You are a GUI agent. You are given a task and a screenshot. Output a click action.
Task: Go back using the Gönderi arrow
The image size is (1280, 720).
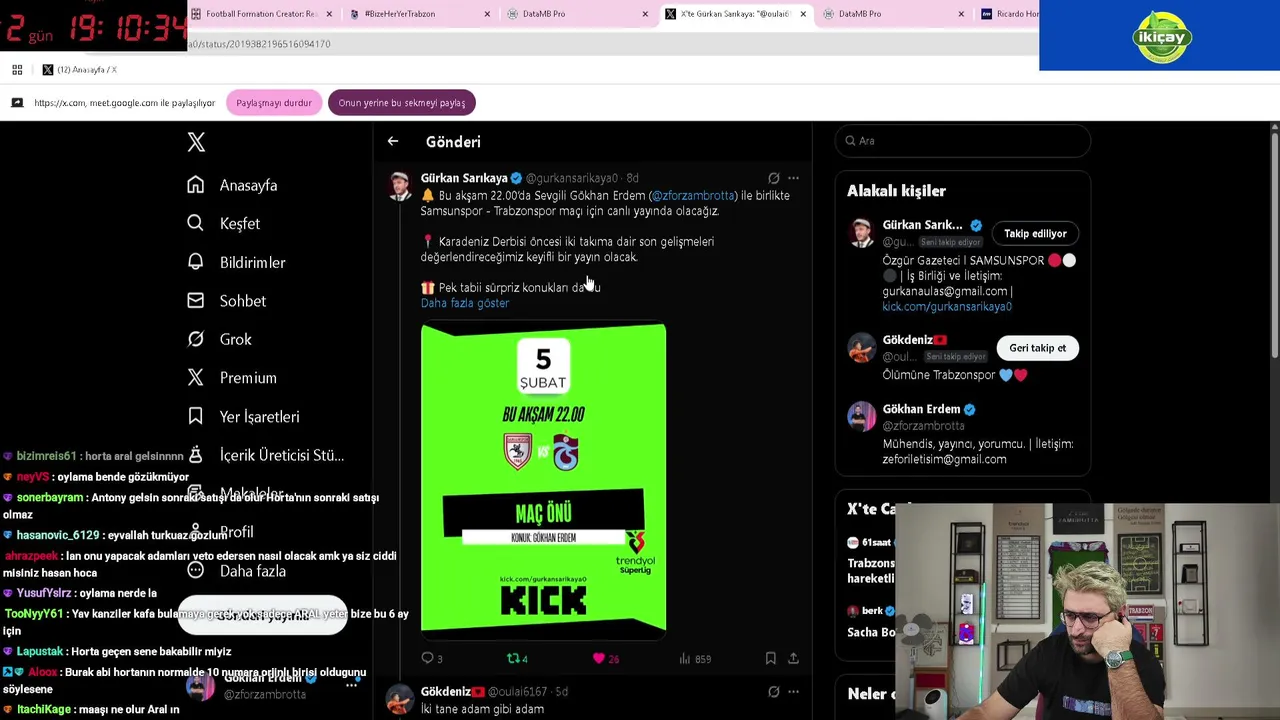[x=393, y=142]
